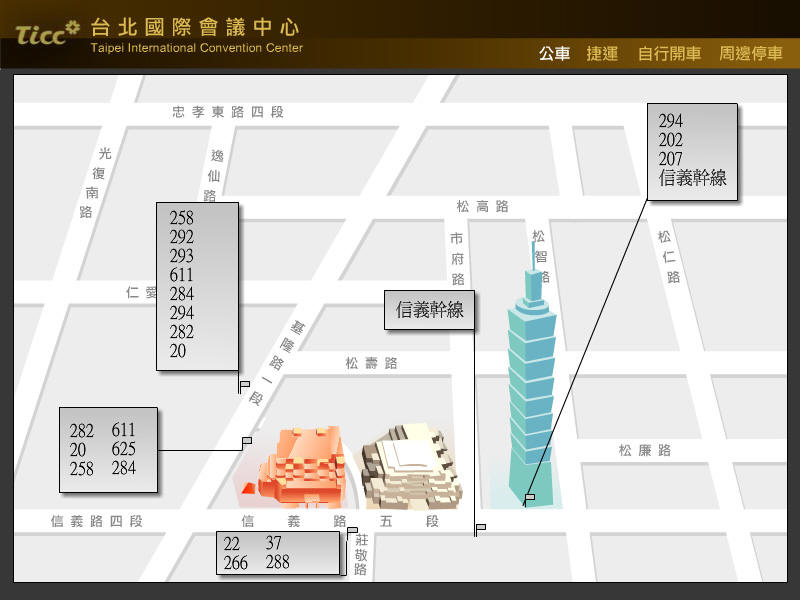The image size is (800, 600).
Task: Click the 逸仙路 road label
Action: pos(213,176)
